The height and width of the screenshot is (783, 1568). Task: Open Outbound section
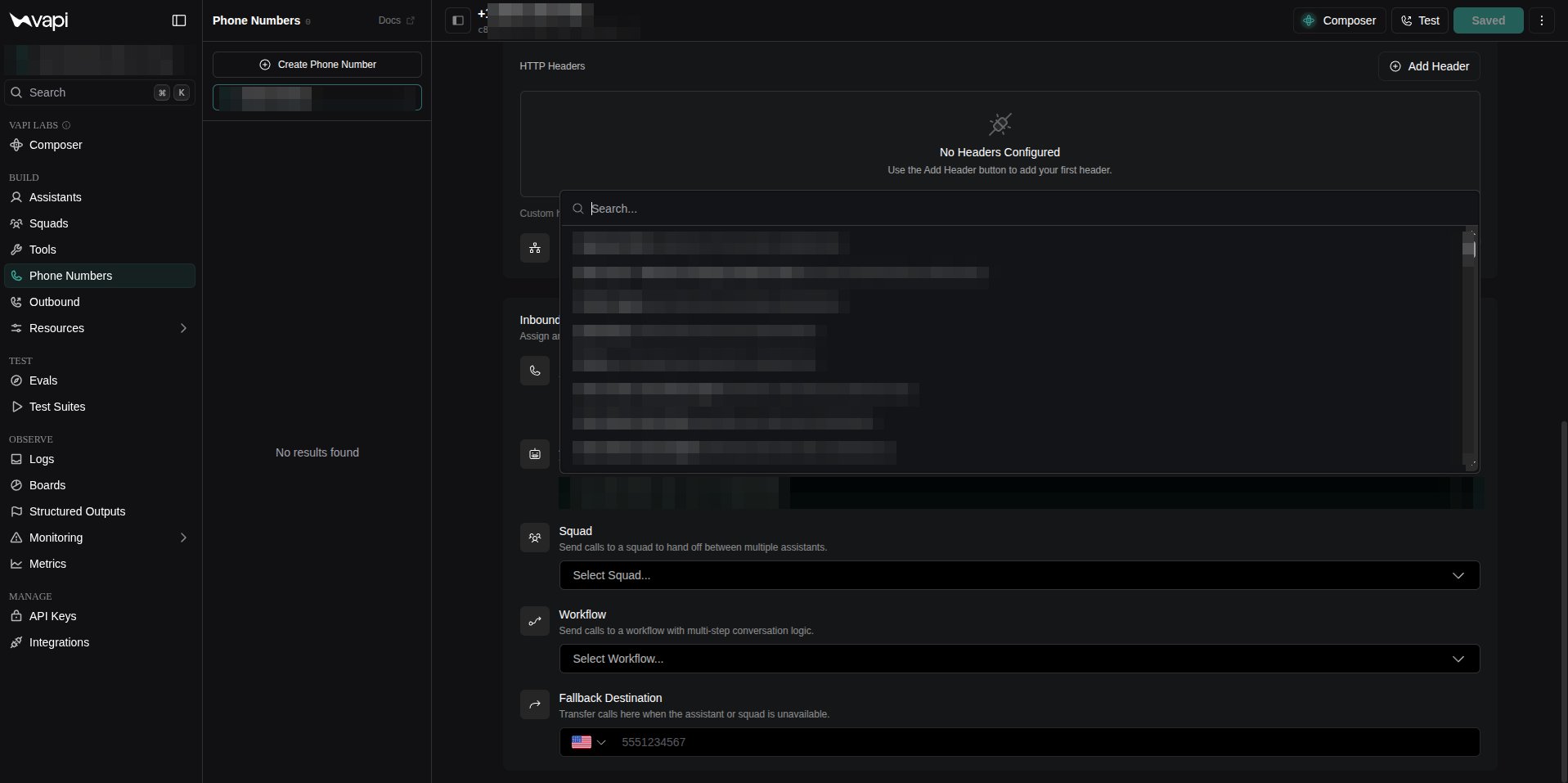(x=100, y=302)
